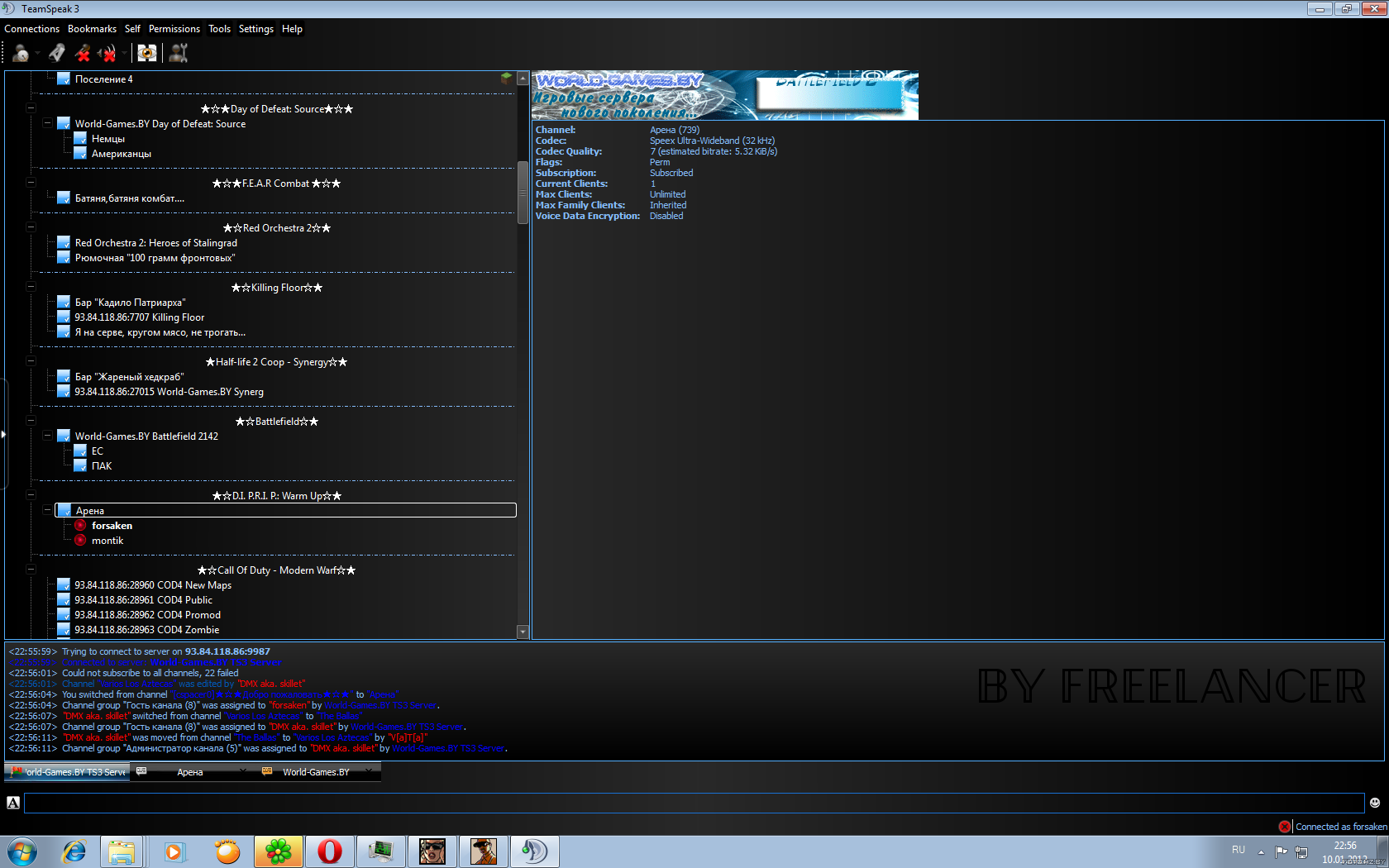This screenshot has height=868, width=1389.
Task: Select the 93.84.118.86:27015 World-Games.BY Synerg channel
Action: [169, 391]
